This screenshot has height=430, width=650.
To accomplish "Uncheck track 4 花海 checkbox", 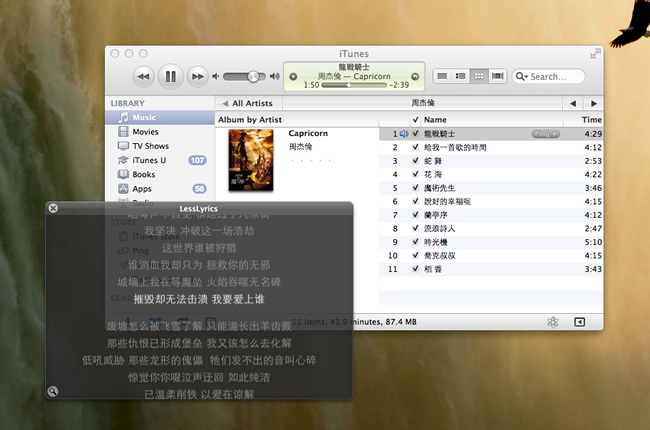I will click(x=415, y=174).
